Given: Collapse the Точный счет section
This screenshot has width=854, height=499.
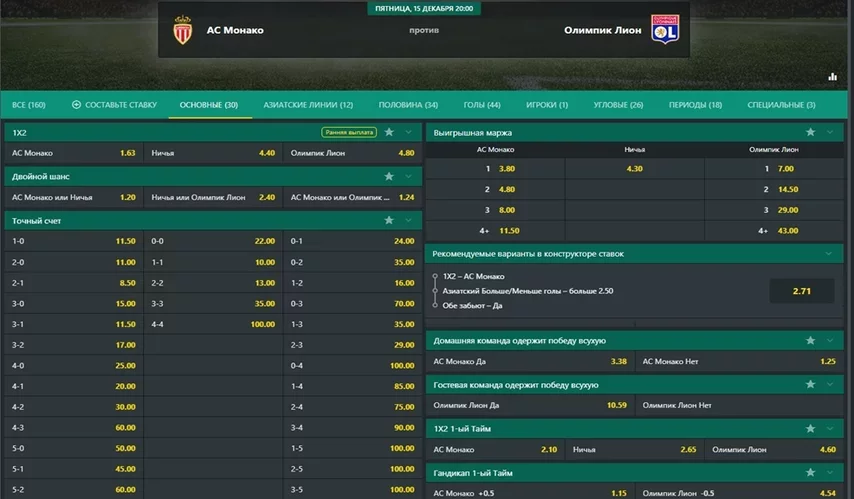Looking at the screenshot, I should coord(408,221).
